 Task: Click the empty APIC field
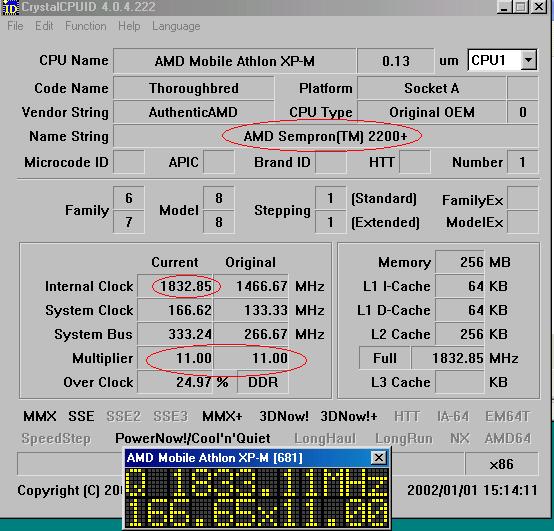(x=219, y=162)
